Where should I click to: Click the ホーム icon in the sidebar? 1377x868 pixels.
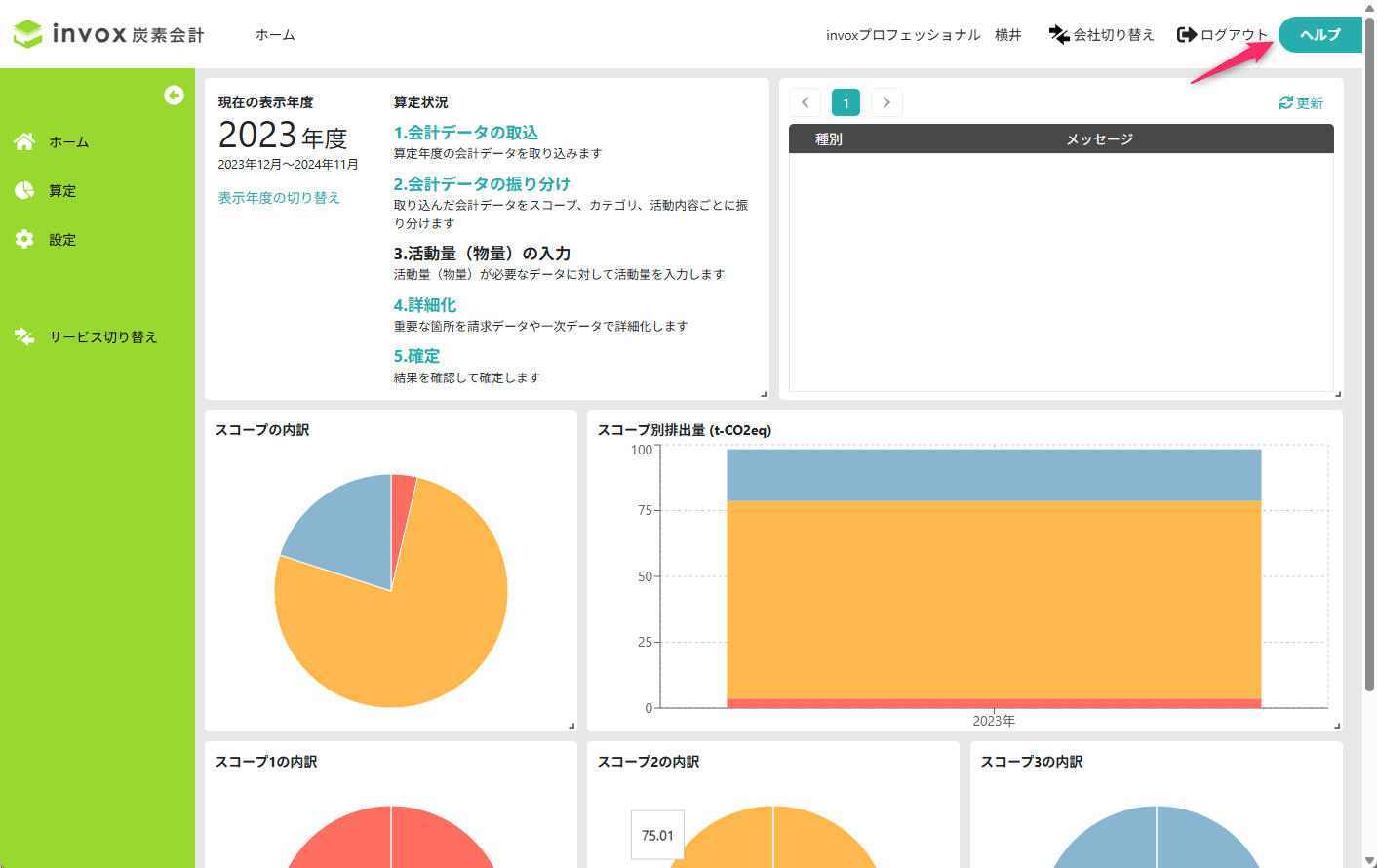click(22, 140)
